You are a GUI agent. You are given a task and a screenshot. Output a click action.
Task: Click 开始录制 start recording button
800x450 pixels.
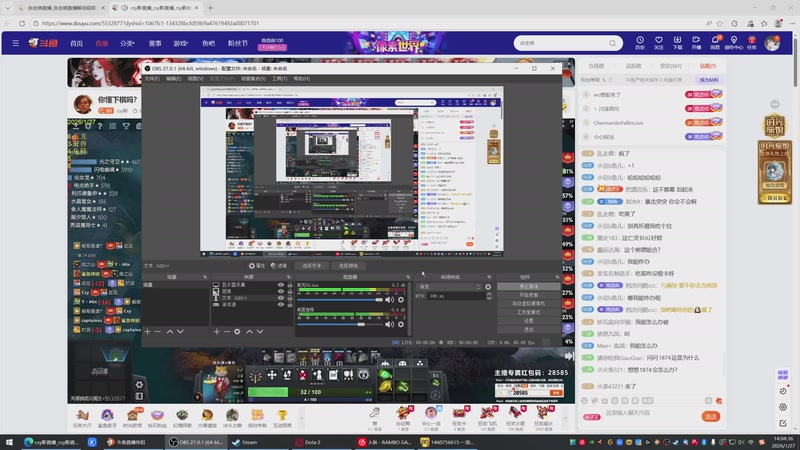529,295
